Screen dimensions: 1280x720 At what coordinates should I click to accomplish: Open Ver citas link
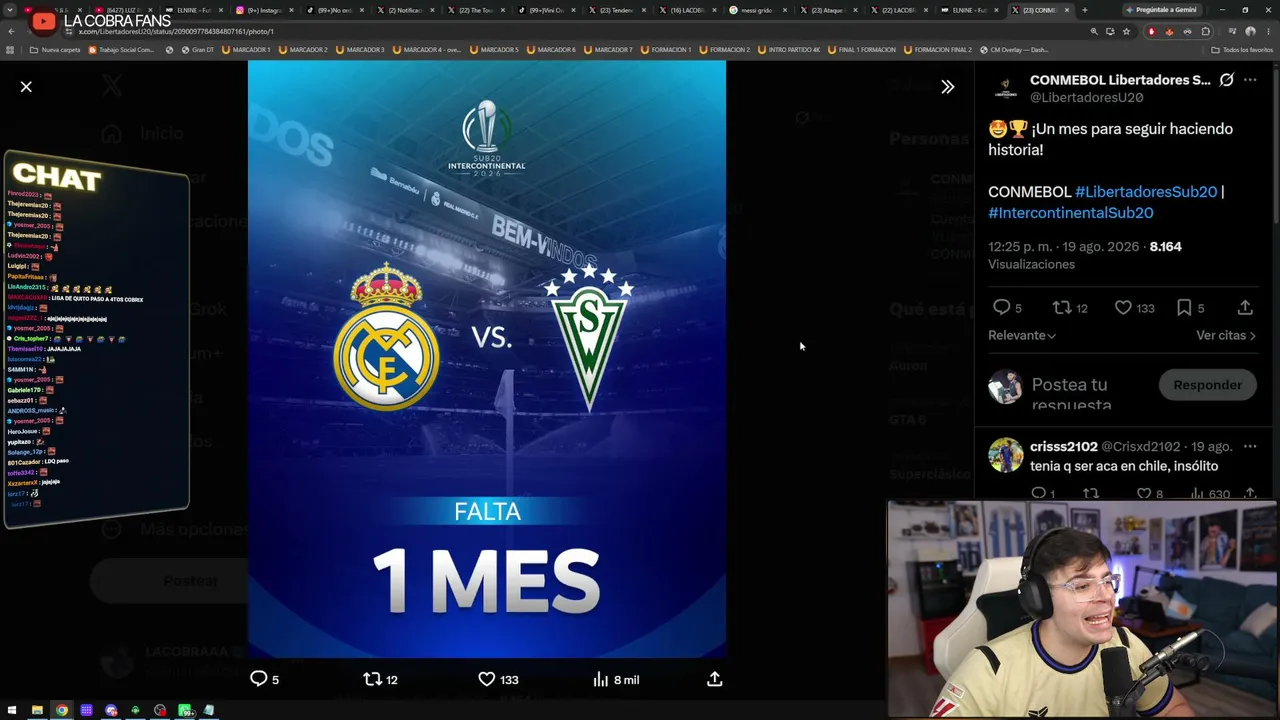point(1225,336)
